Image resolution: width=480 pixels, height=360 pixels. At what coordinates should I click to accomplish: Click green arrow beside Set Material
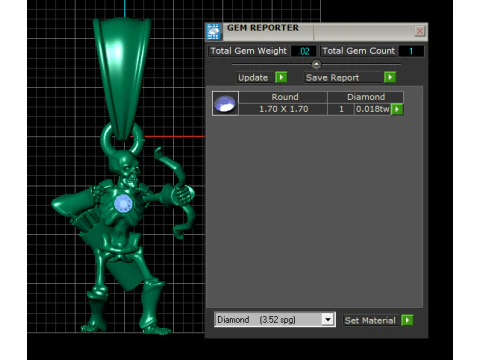click(x=407, y=320)
